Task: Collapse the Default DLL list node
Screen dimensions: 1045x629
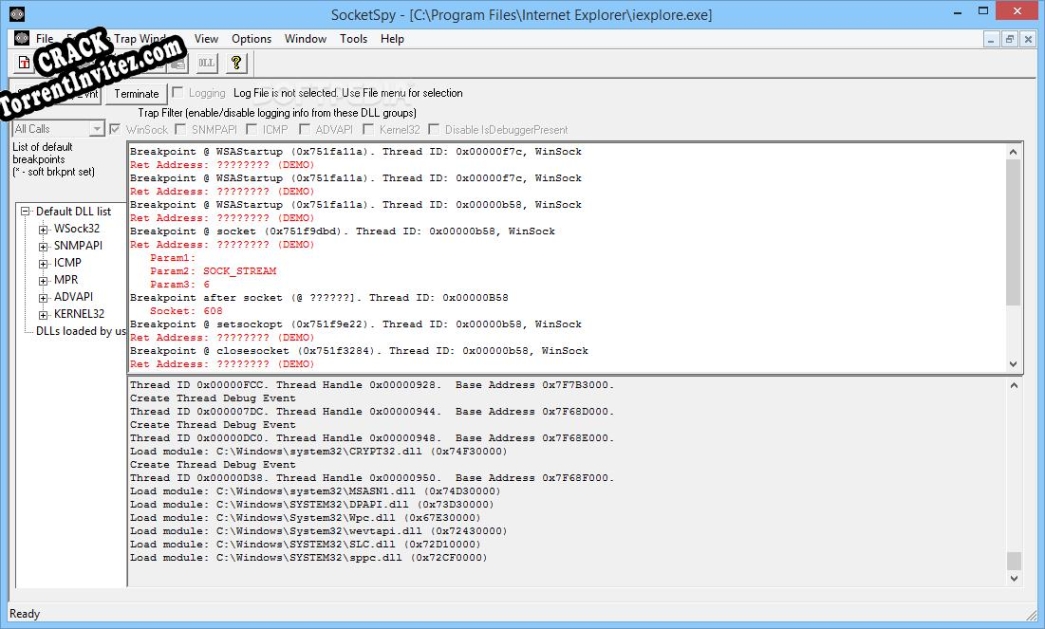Action: coord(26,212)
